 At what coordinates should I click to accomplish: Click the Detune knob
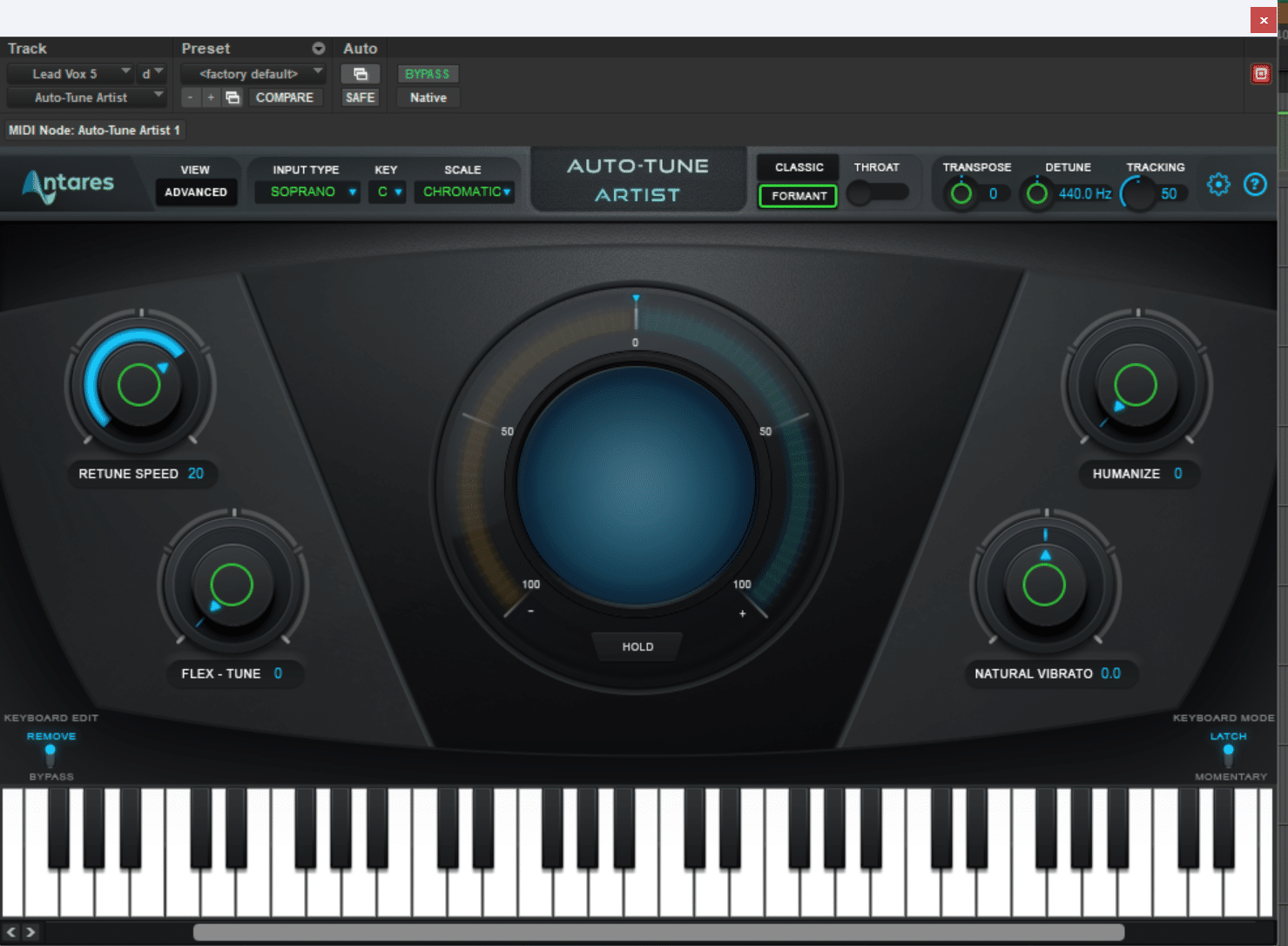pyautogui.click(x=1037, y=193)
